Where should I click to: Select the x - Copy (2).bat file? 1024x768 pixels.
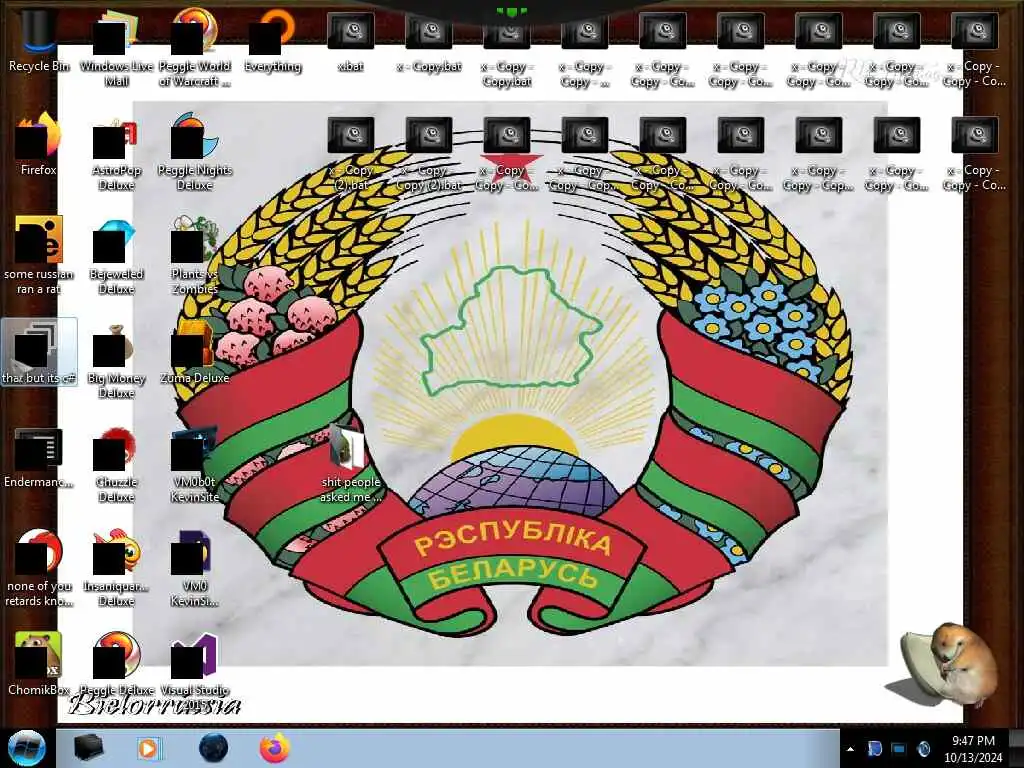point(351,152)
